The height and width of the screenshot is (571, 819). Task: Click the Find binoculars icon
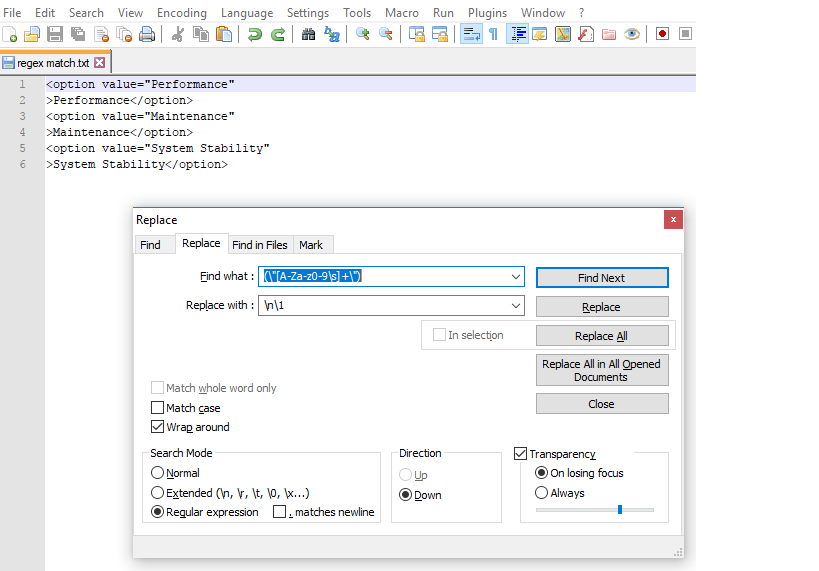[x=309, y=34]
